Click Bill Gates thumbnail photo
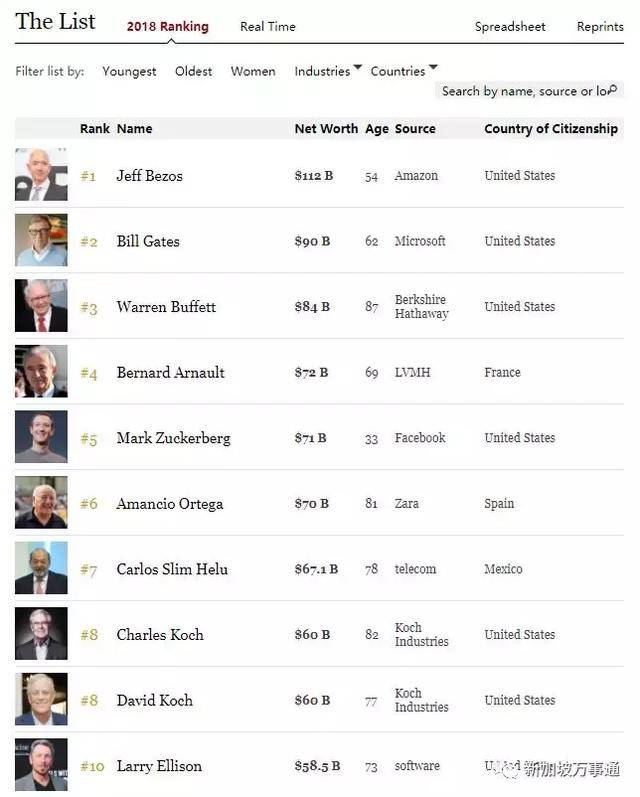Screen dimensions: 640x797 coord(41,241)
